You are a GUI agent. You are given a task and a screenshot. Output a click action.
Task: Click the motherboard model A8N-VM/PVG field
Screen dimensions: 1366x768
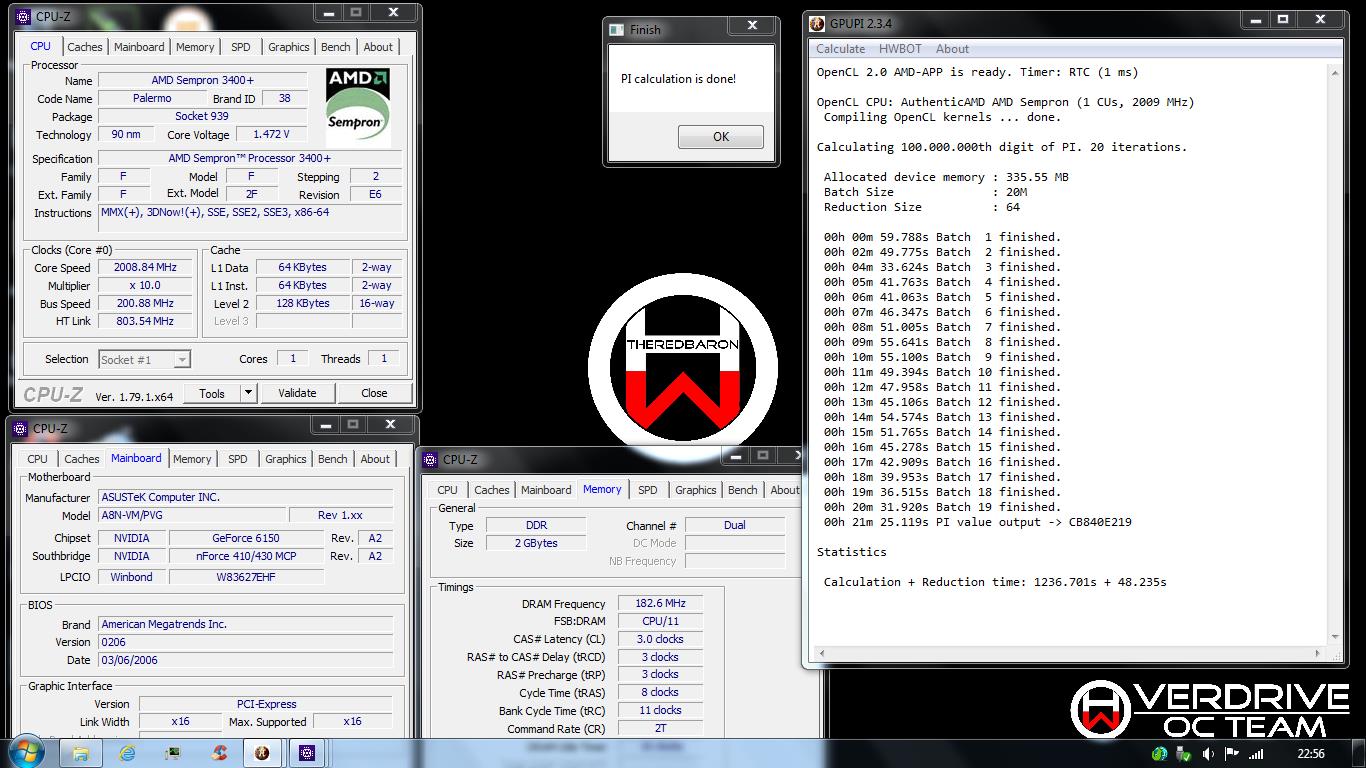pos(190,515)
